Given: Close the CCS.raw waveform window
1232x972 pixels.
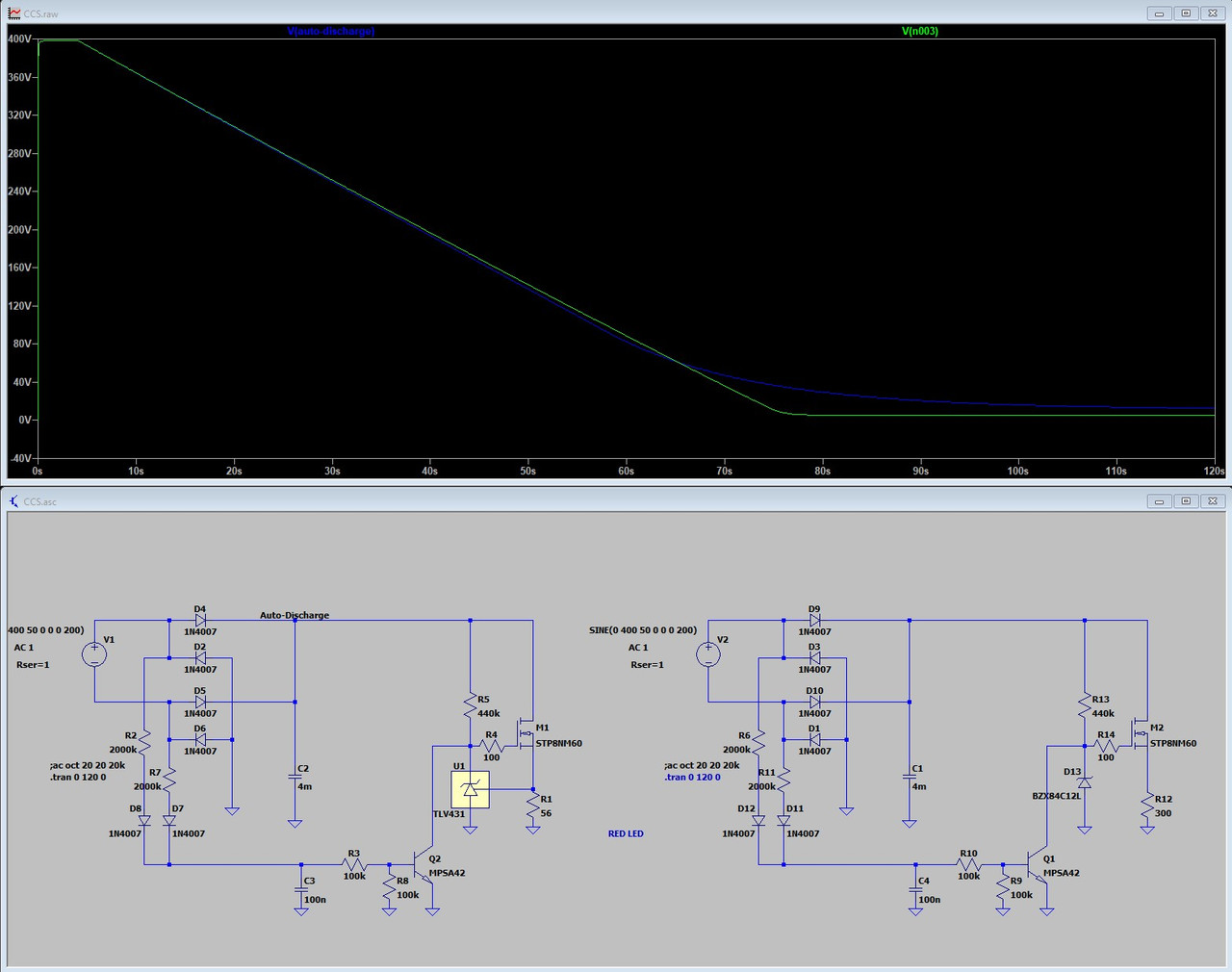Looking at the screenshot, I should point(1213,13).
